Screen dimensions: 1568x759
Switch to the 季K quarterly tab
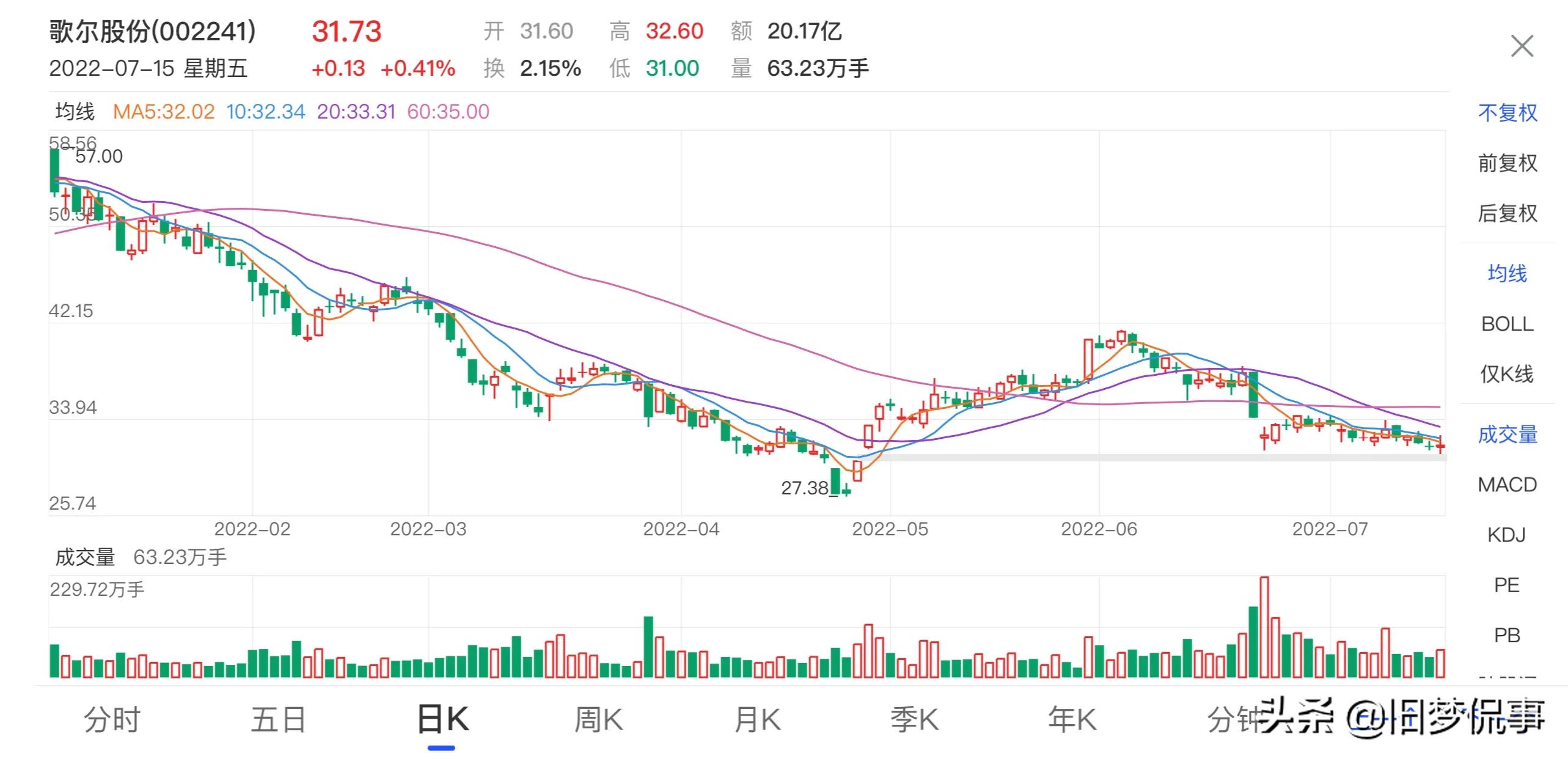click(x=914, y=719)
